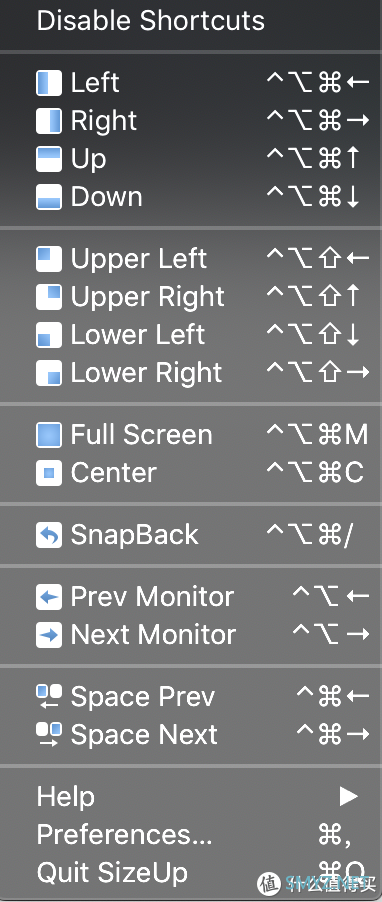Click the Center window icon
Image resolution: width=382 pixels, height=902 pixels.
[49, 473]
